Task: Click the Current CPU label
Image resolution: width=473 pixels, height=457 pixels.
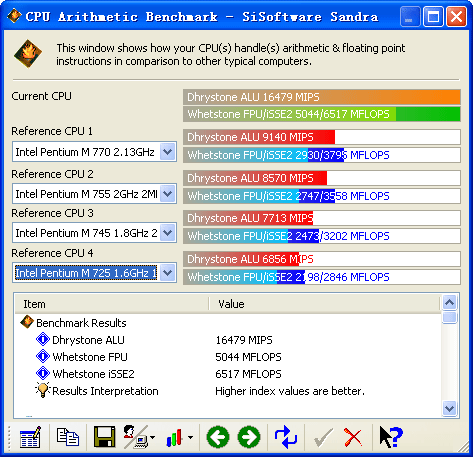Action: tap(41, 96)
